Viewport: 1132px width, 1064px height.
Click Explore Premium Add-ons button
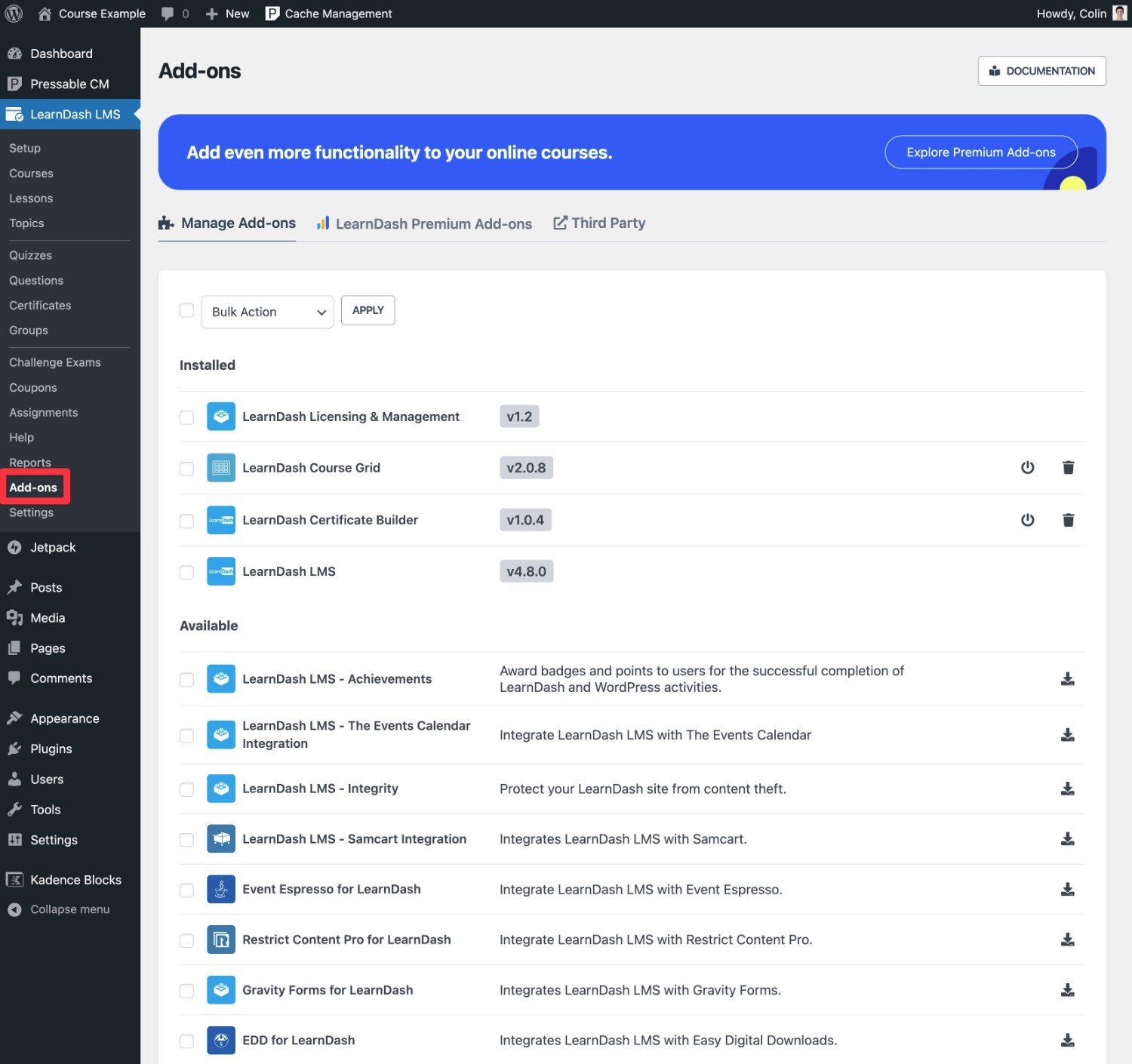980,152
